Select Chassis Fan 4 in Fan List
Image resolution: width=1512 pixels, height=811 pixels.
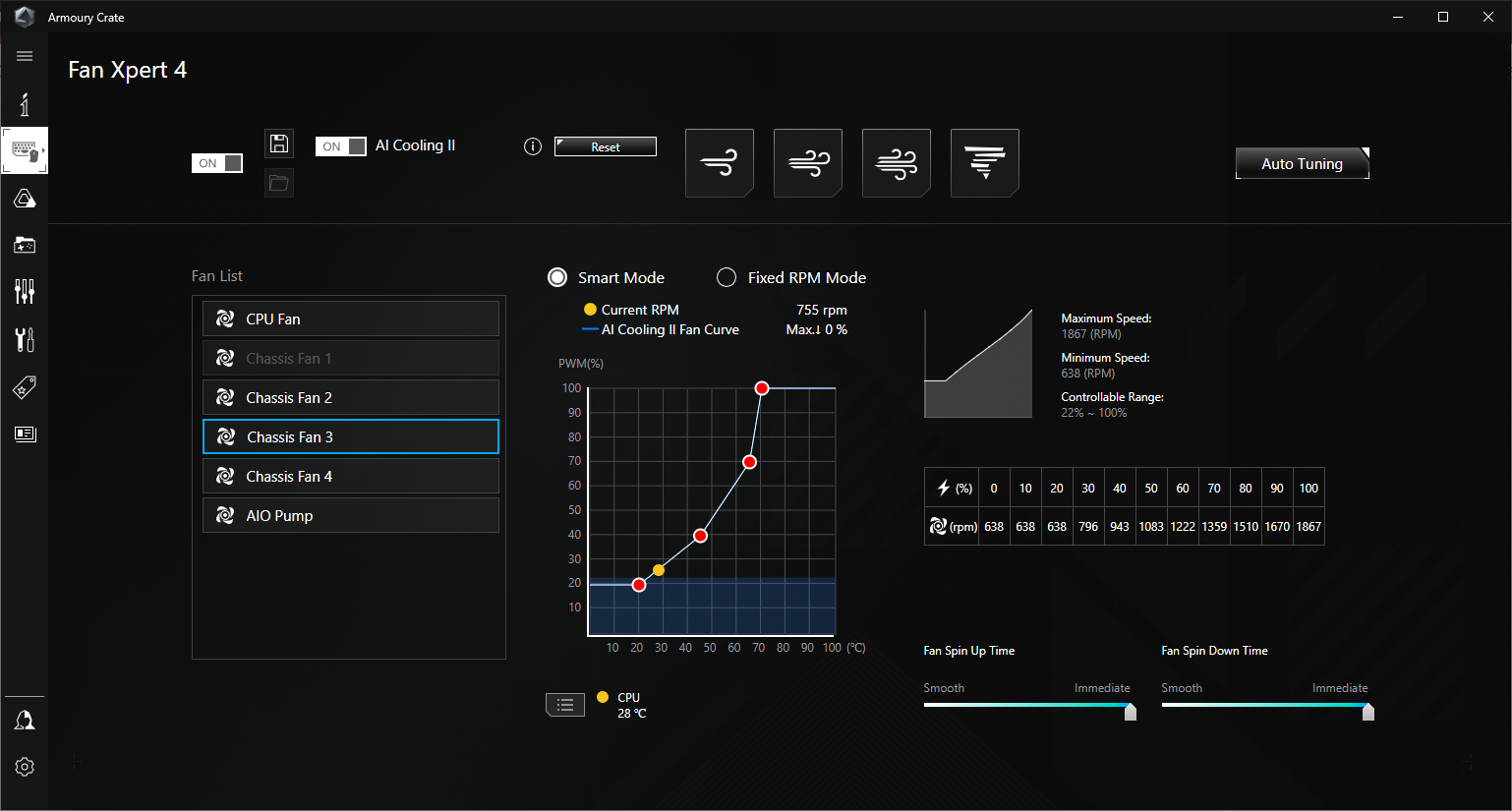351,476
